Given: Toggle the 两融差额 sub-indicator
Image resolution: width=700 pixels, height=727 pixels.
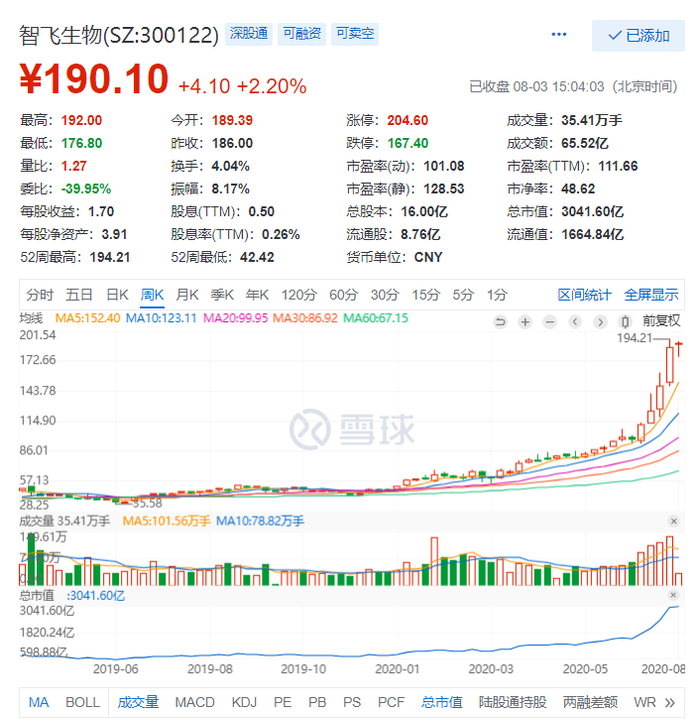Looking at the screenshot, I should [590, 702].
